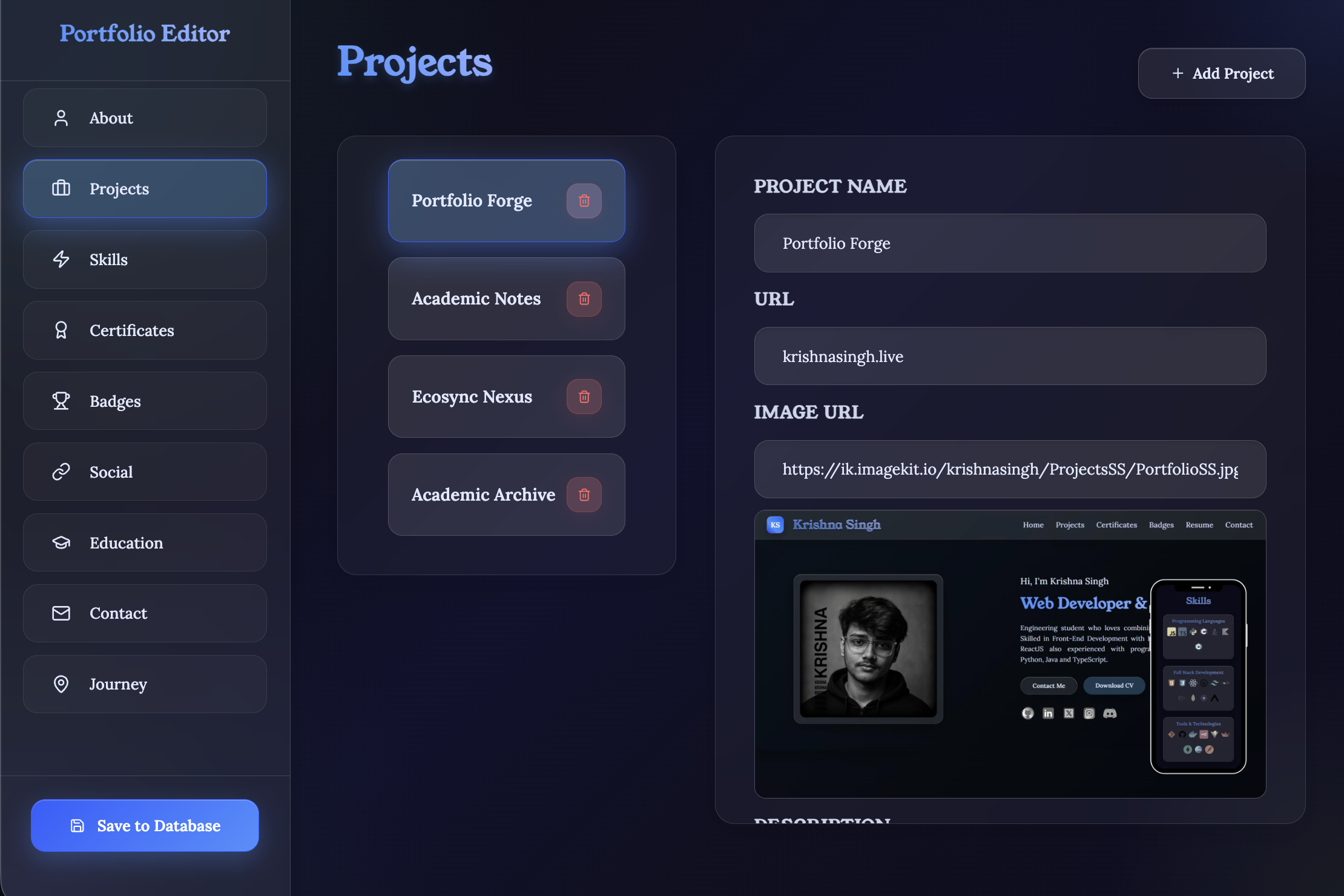
Task: Click the portfolio preview image thumbnail
Action: pos(1010,654)
